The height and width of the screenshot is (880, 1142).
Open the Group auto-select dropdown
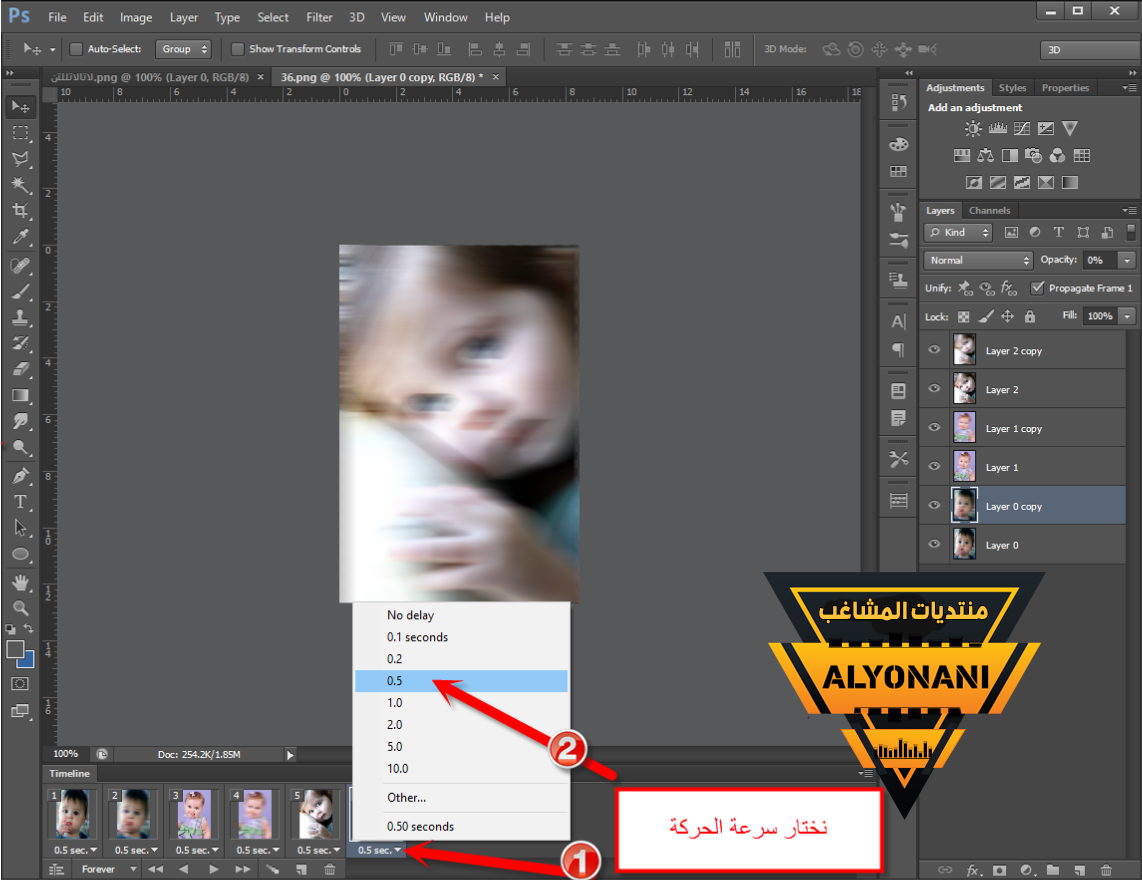185,49
